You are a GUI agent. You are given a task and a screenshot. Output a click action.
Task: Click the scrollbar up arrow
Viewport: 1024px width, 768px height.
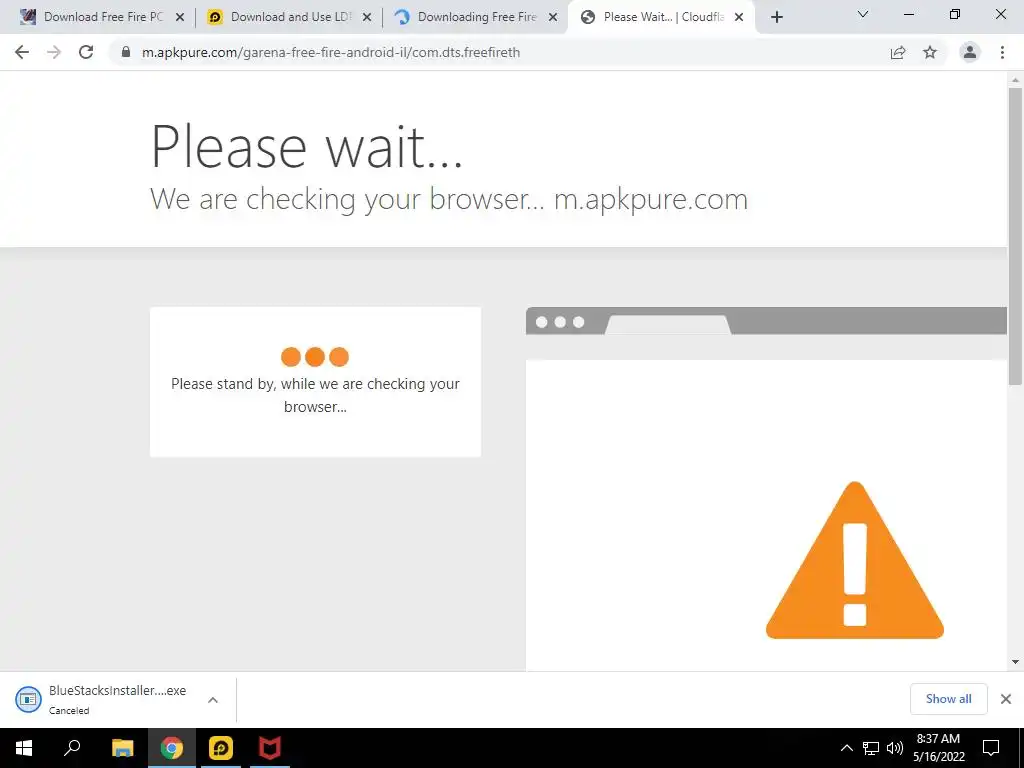click(x=1015, y=80)
